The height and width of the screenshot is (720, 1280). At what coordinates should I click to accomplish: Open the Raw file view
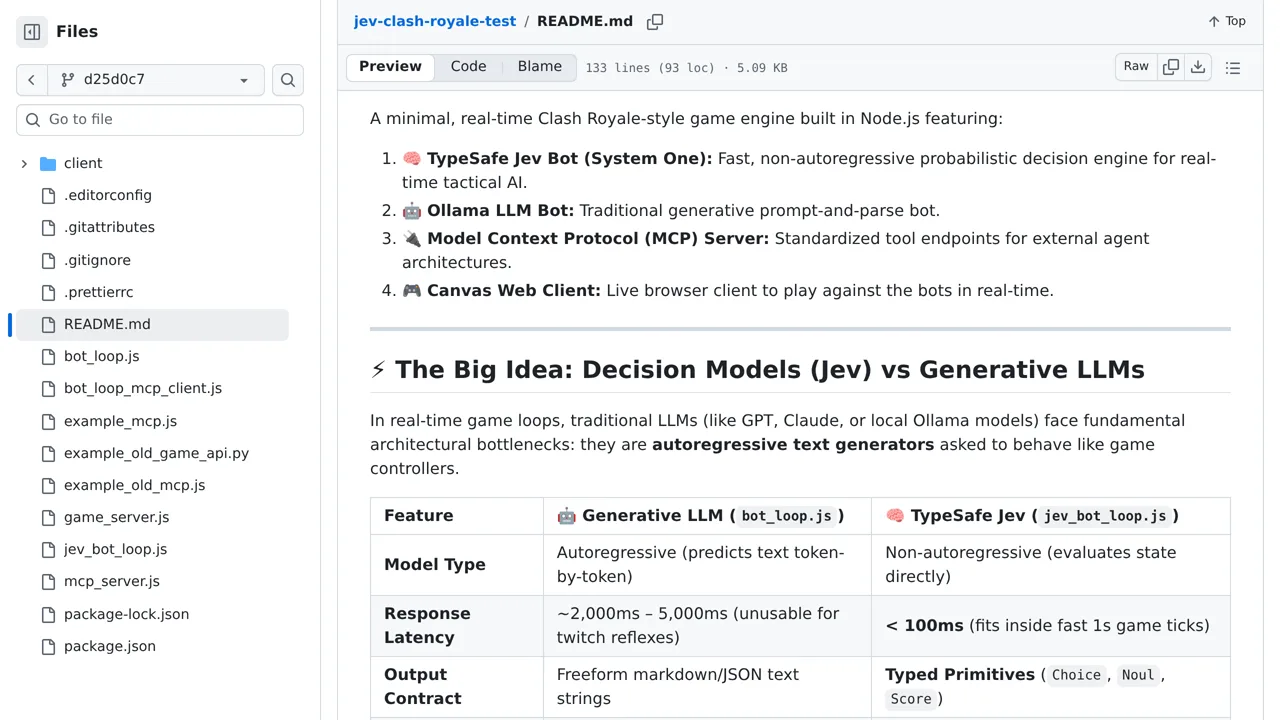click(1136, 67)
